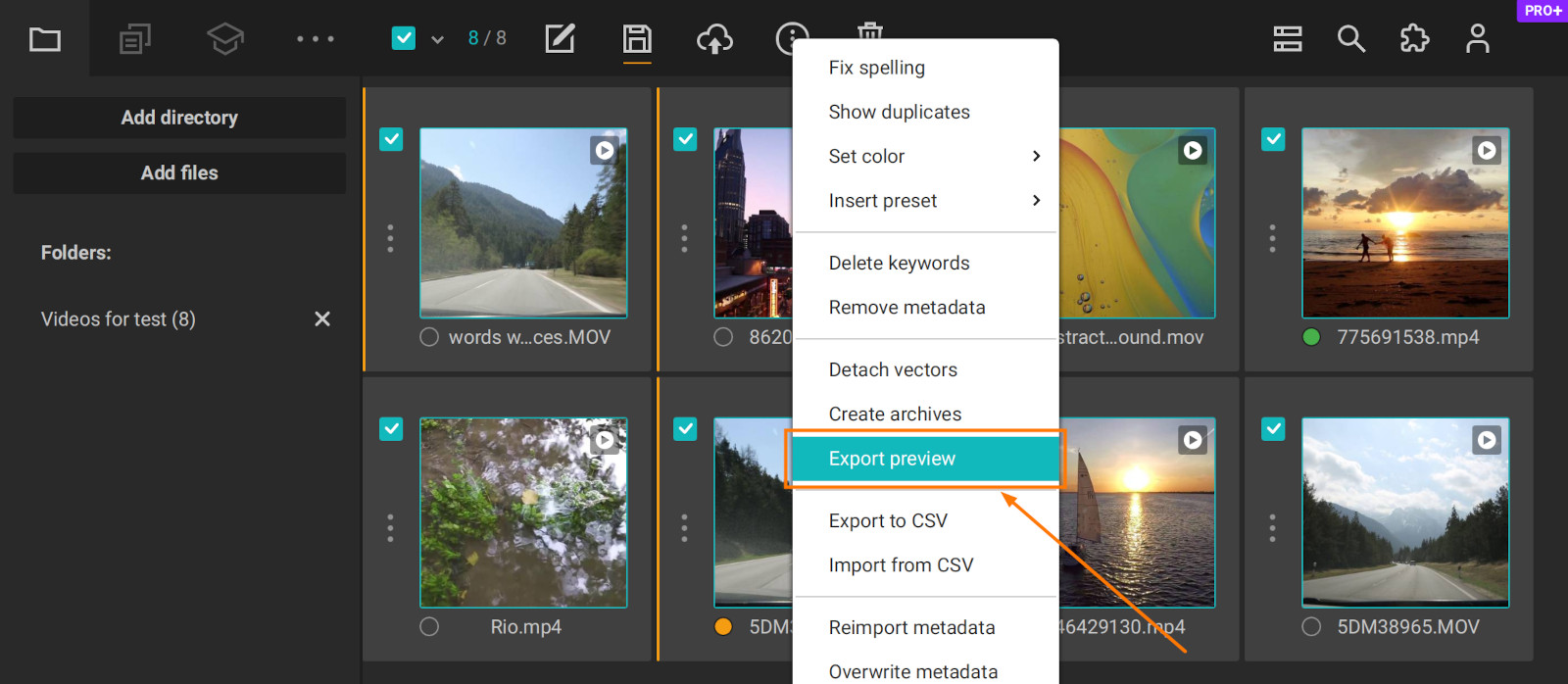Choose Export to CSV from the menu

coord(925,520)
